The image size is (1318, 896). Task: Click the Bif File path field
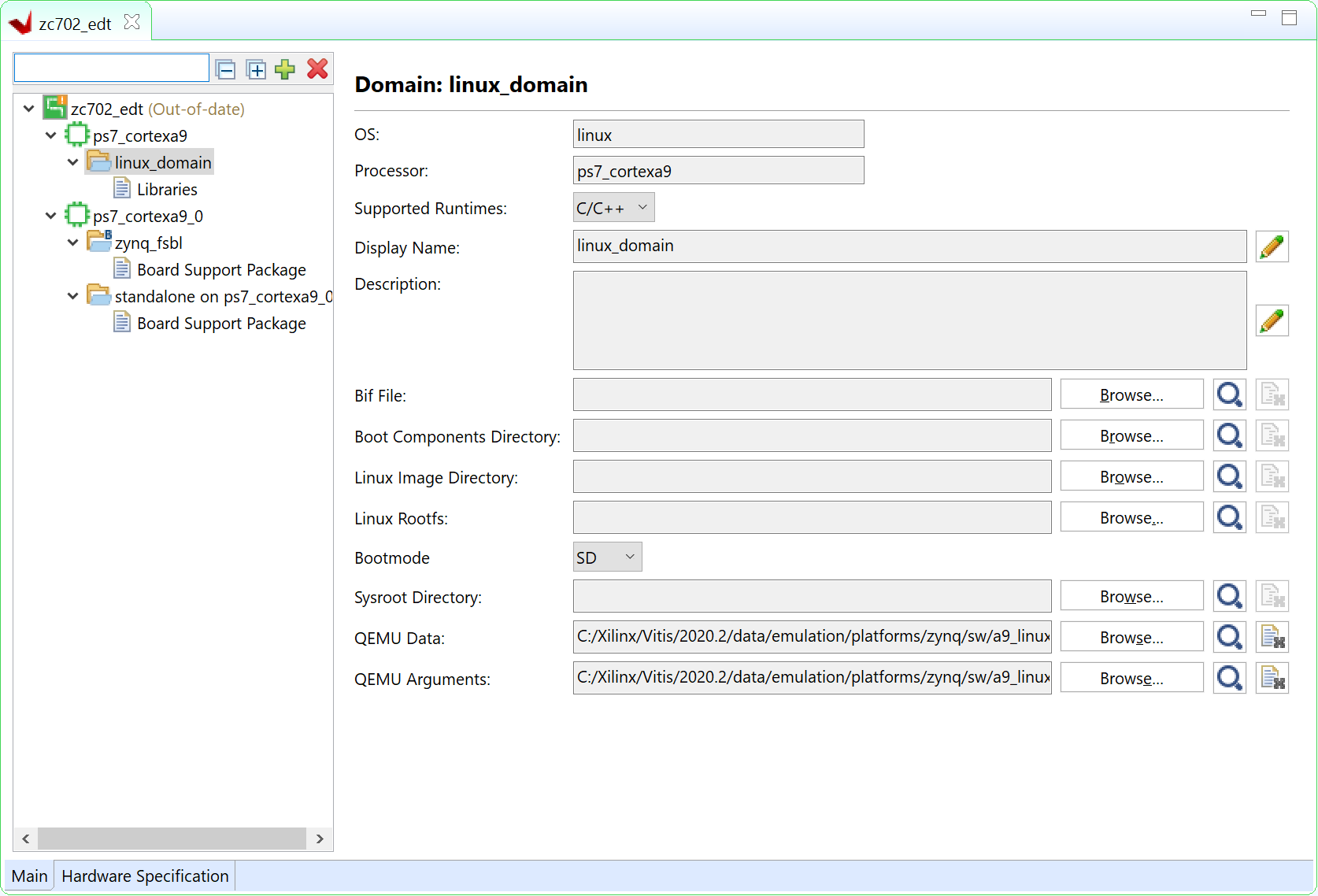812,394
